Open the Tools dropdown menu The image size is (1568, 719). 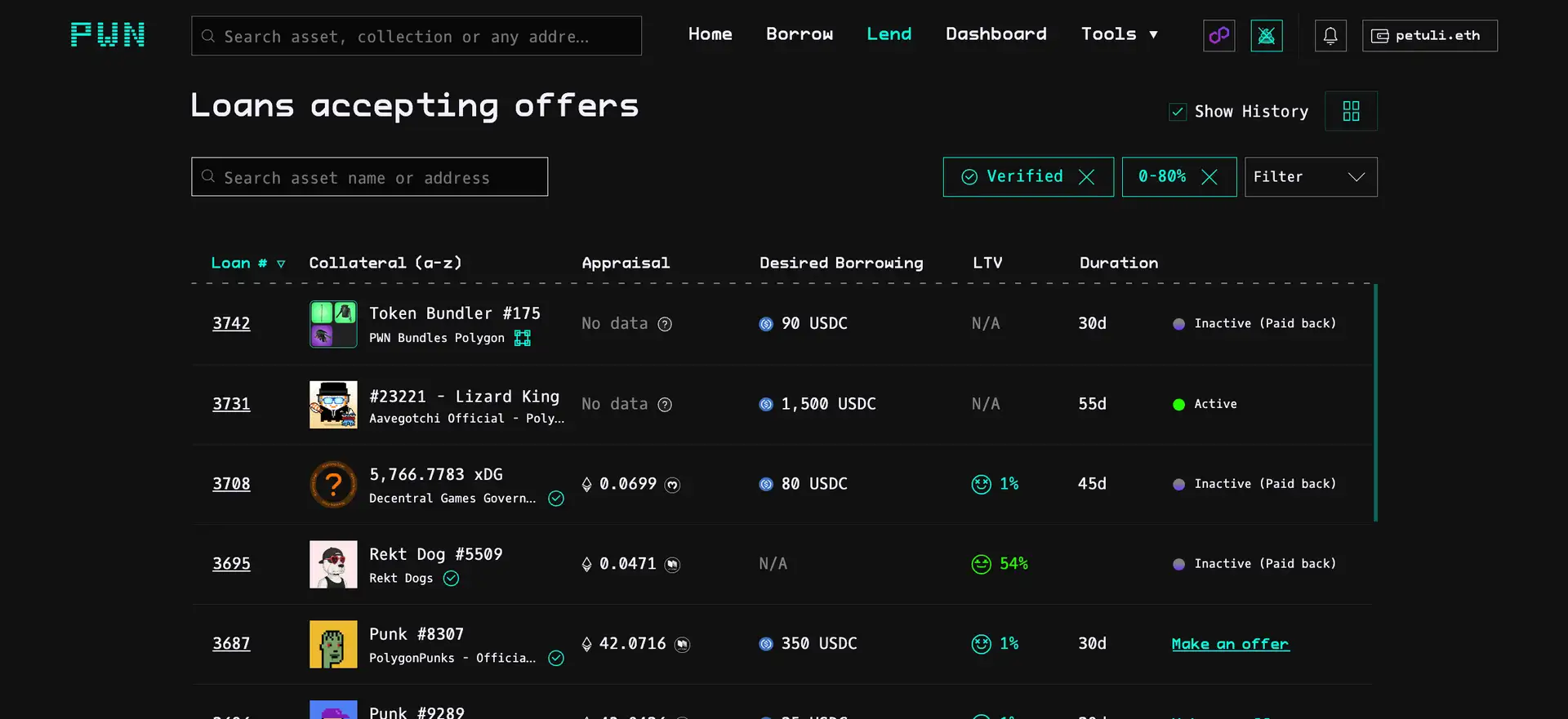[1119, 34]
